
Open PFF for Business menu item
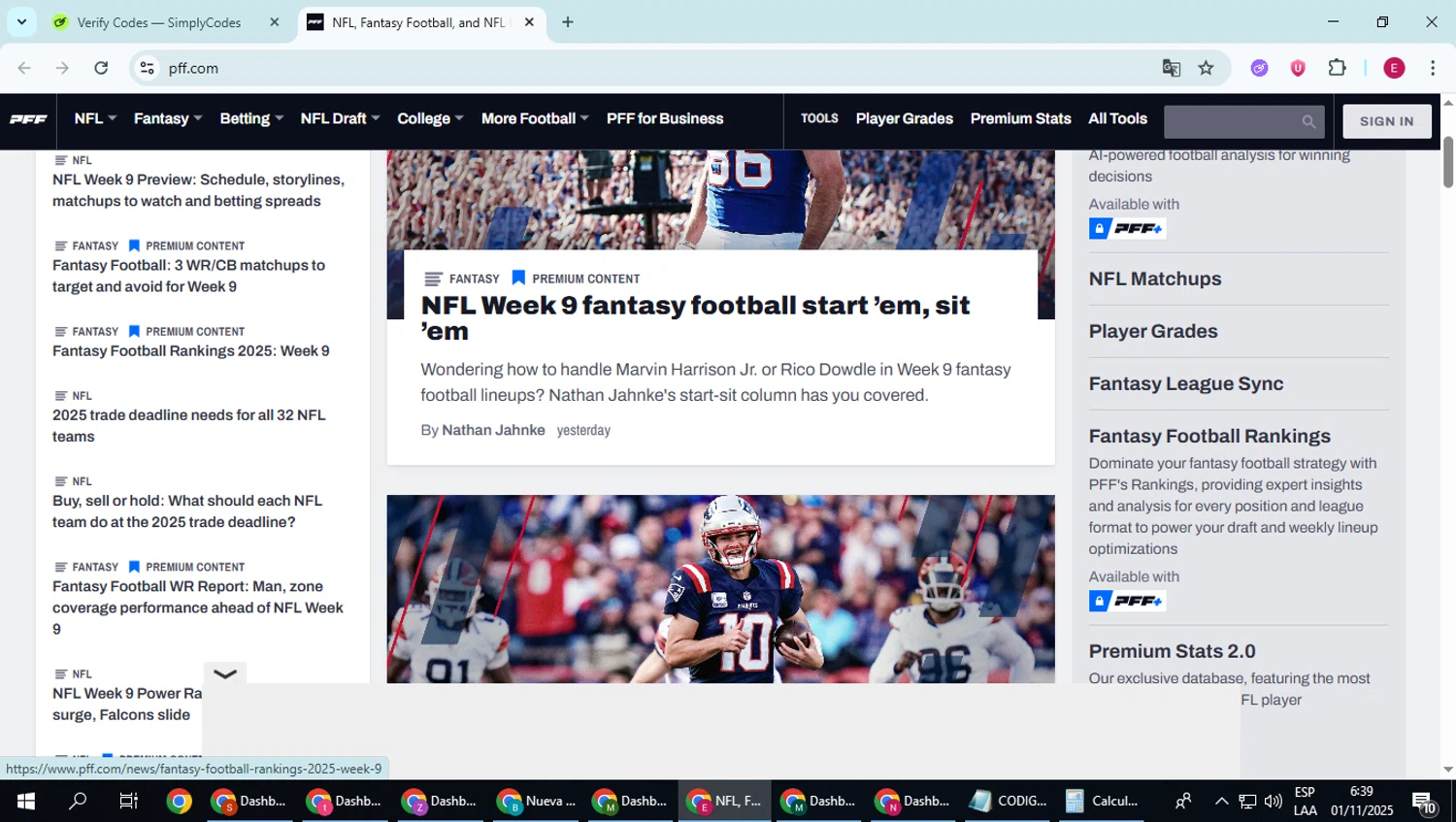point(665,118)
